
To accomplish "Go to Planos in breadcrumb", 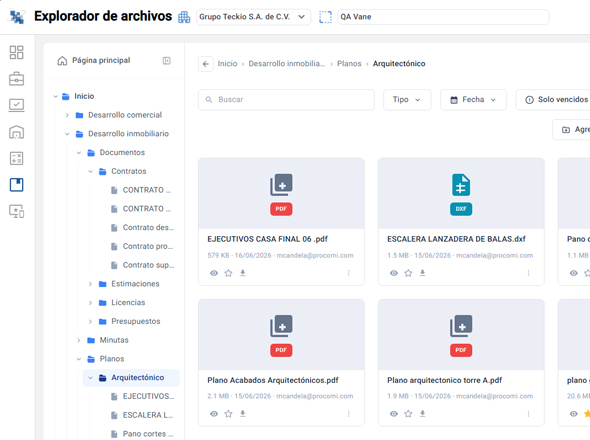I will coord(349,64).
